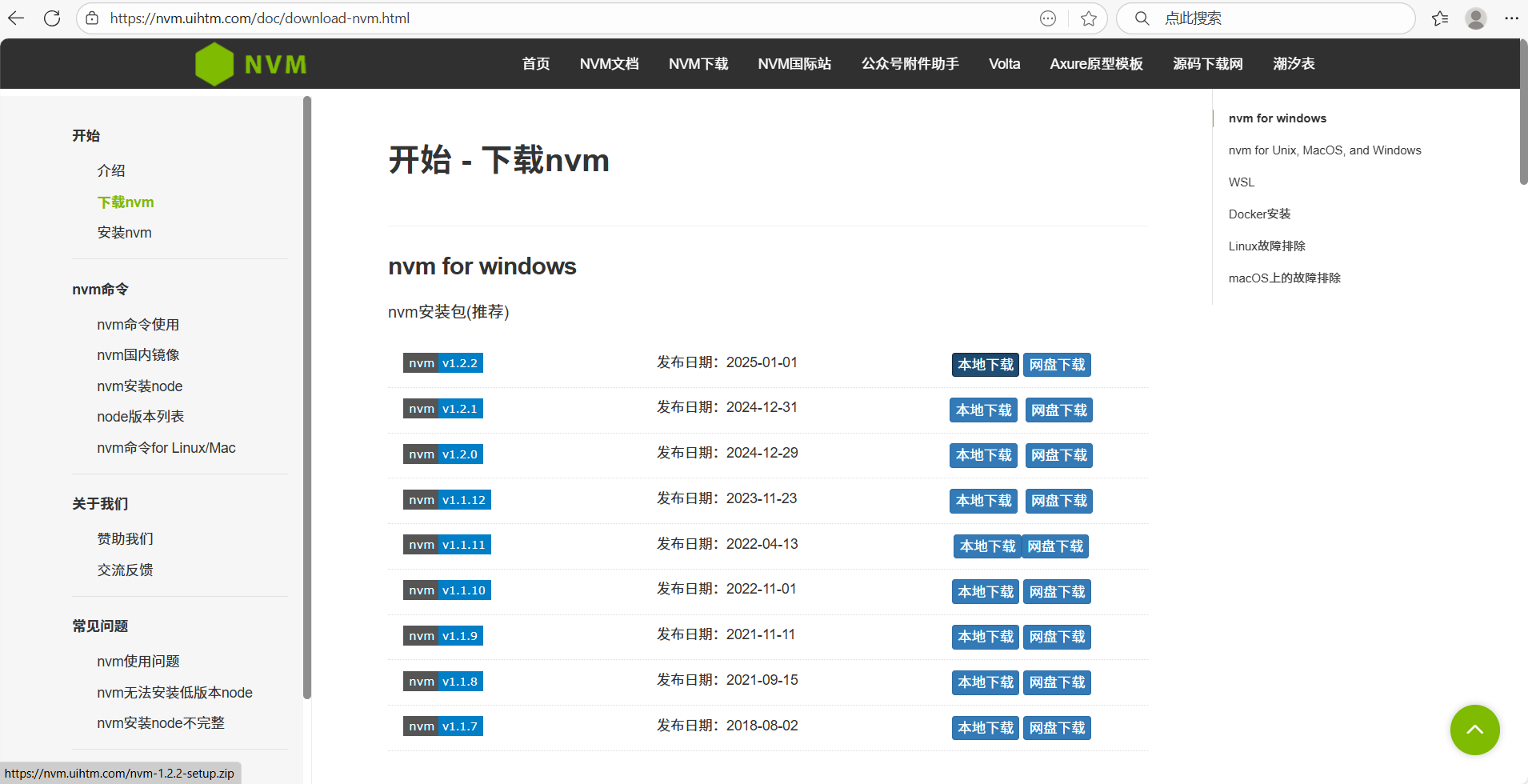
Task: Open browser settings and more menu
Action: (x=1511, y=18)
